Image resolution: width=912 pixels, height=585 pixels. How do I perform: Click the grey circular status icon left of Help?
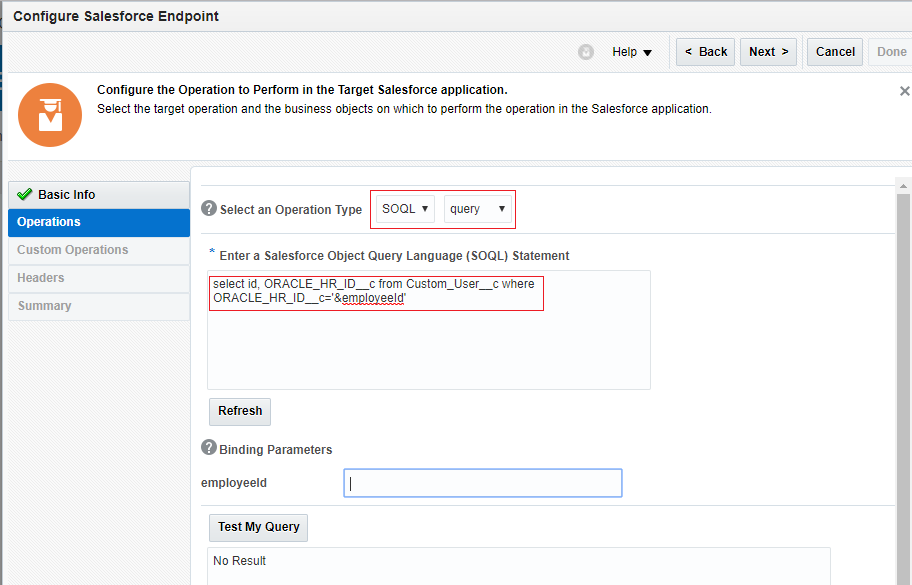pos(586,52)
